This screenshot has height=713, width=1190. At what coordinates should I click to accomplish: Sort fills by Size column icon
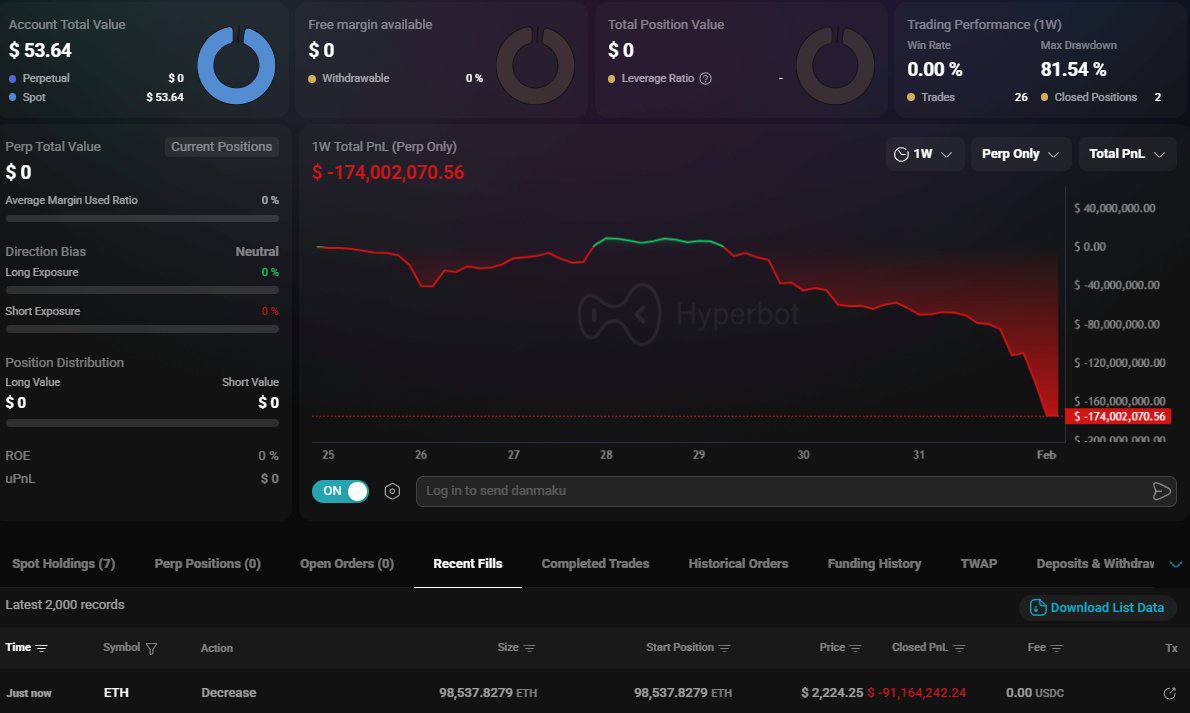(x=529, y=648)
